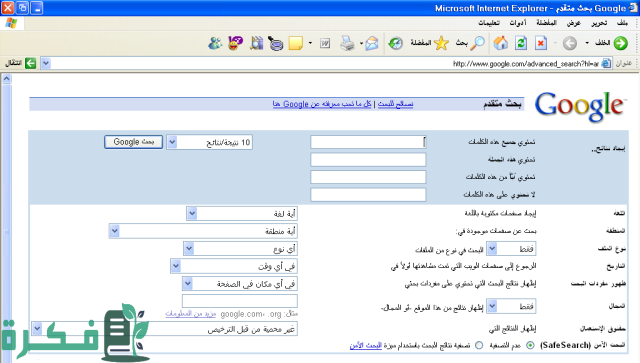
Task: Open the تحرير (Edit) menu
Action: (599, 23)
